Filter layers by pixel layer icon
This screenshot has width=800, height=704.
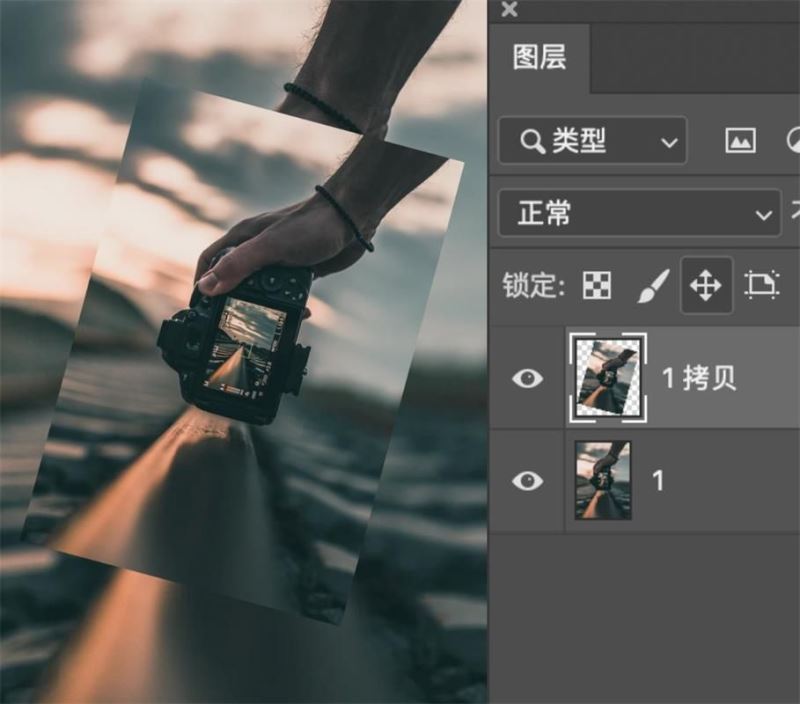pyautogui.click(x=740, y=141)
